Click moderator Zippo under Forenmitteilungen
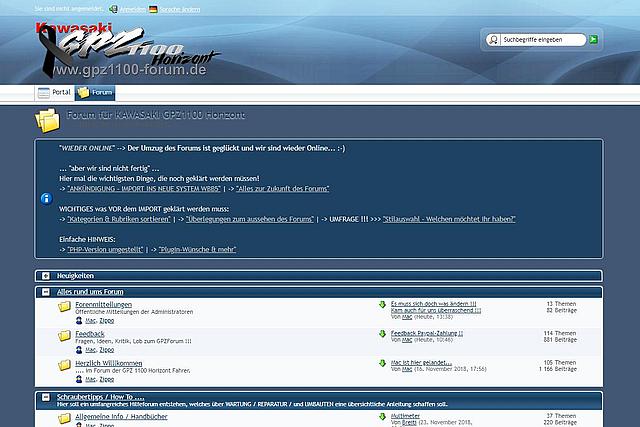The width and height of the screenshot is (640, 427). coord(107,321)
